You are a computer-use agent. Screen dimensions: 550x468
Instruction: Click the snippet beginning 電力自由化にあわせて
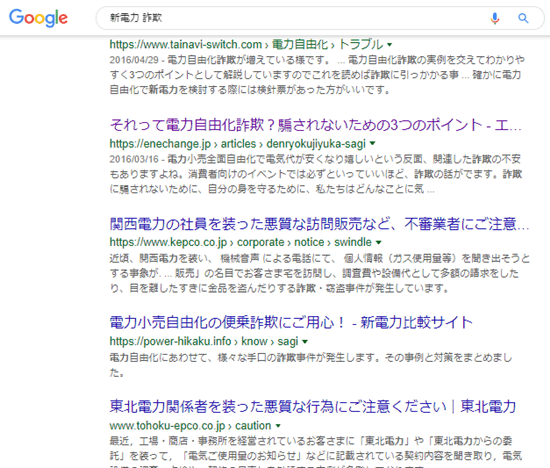311,365
